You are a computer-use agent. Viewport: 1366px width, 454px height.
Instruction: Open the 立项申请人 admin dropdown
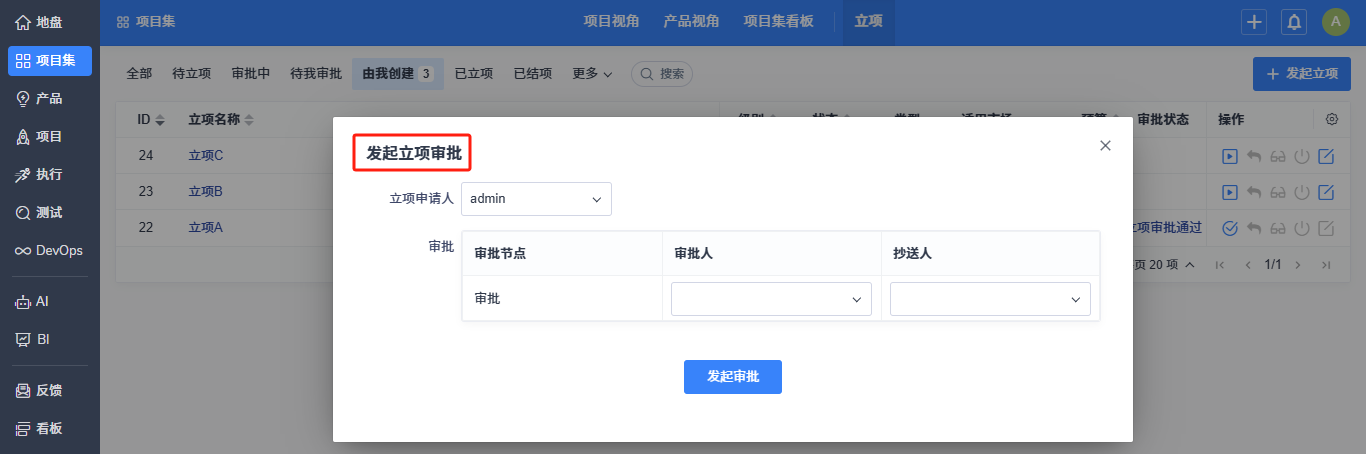(x=536, y=199)
